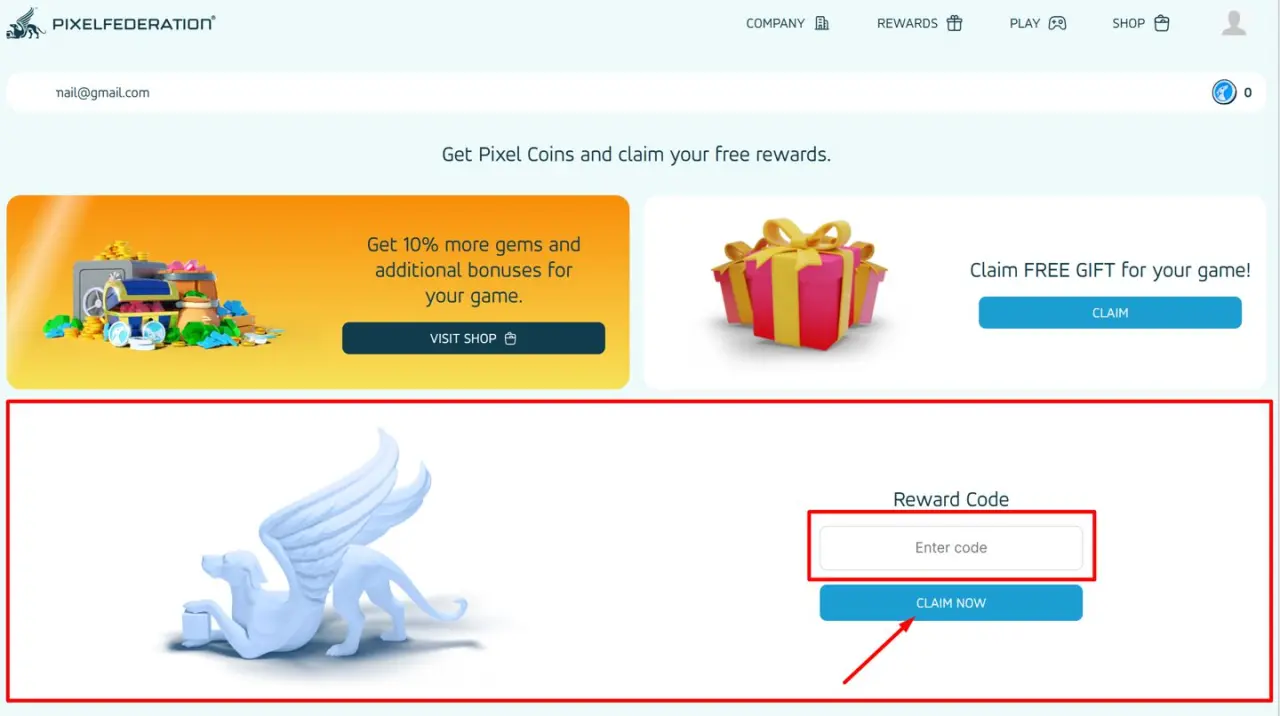Click the bag icon inside Visit Shop button
This screenshot has height=716, width=1280.
(511, 338)
